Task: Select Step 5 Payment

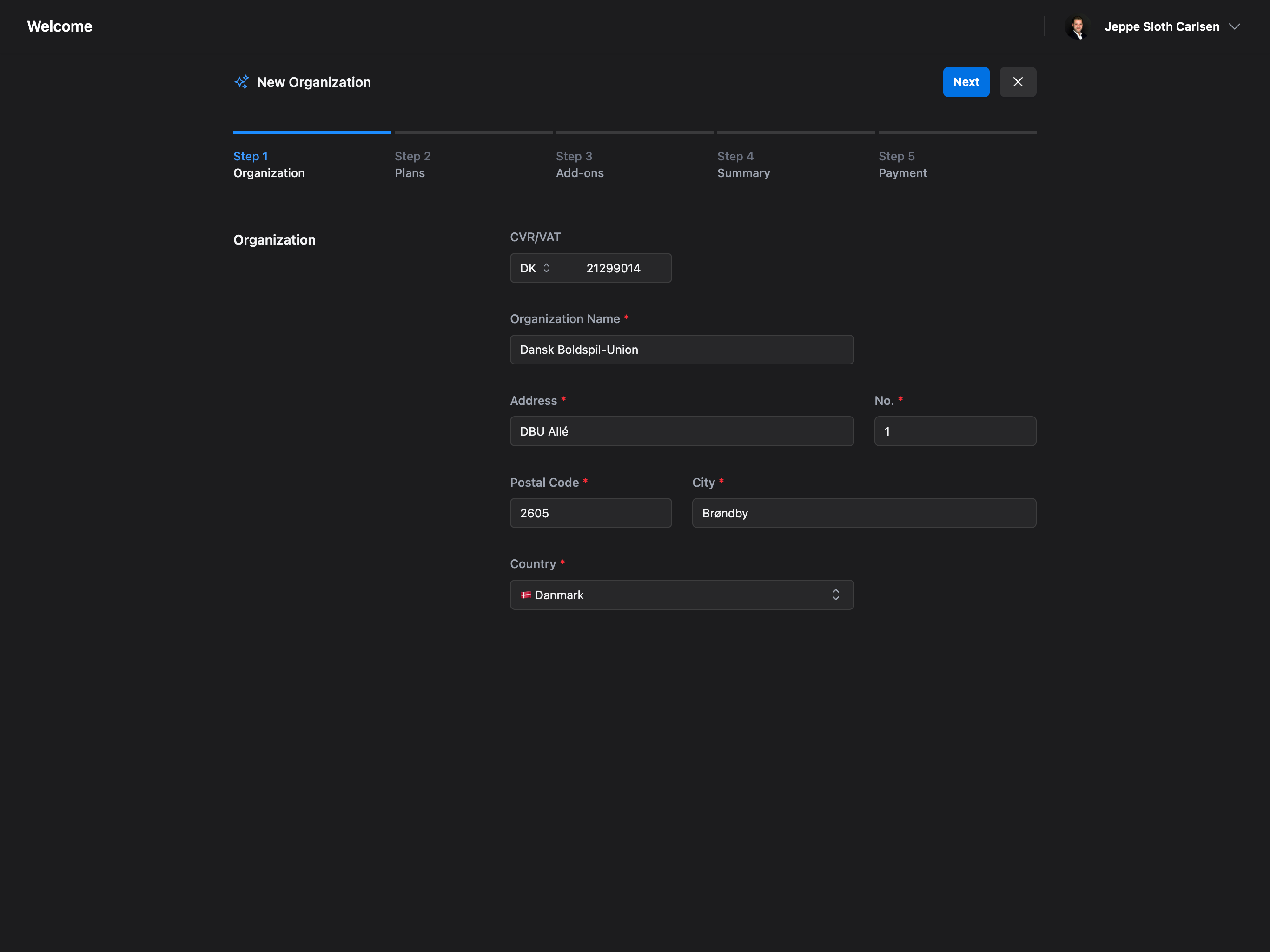Action: (903, 165)
